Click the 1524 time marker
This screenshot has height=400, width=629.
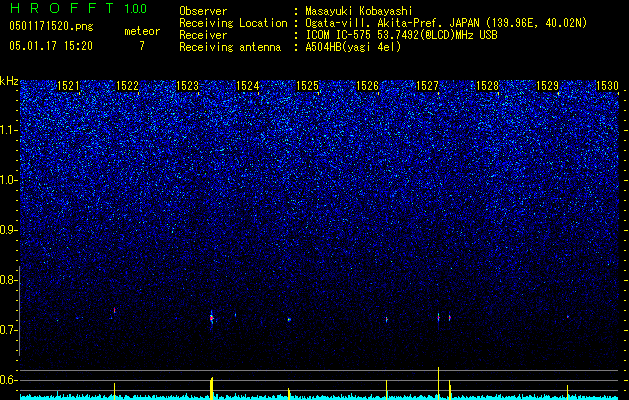(x=248, y=86)
